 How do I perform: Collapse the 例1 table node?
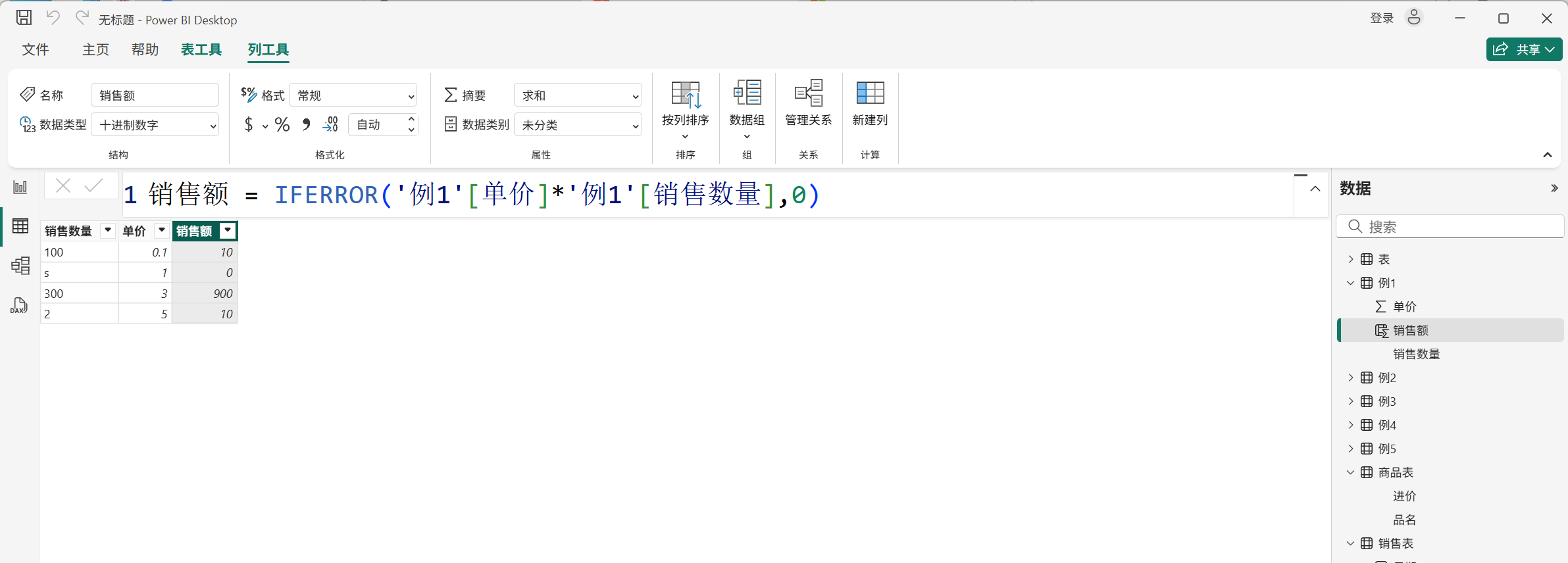pos(1351,283)
